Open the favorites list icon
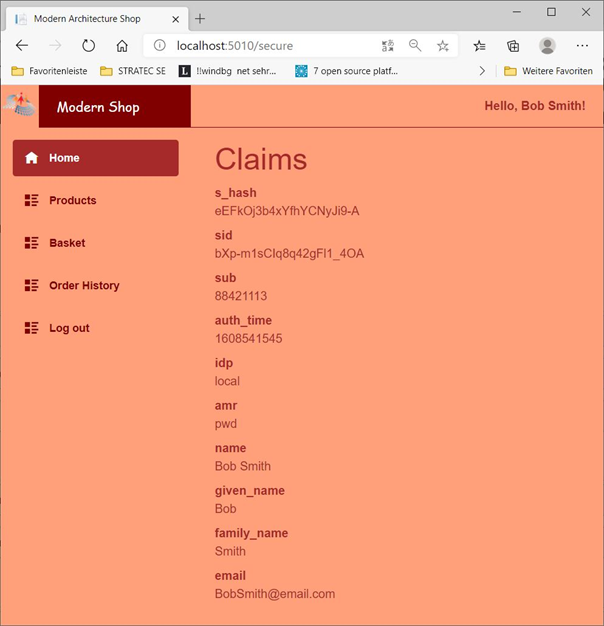This screenshot has height=626, width=604. point(479,46)
